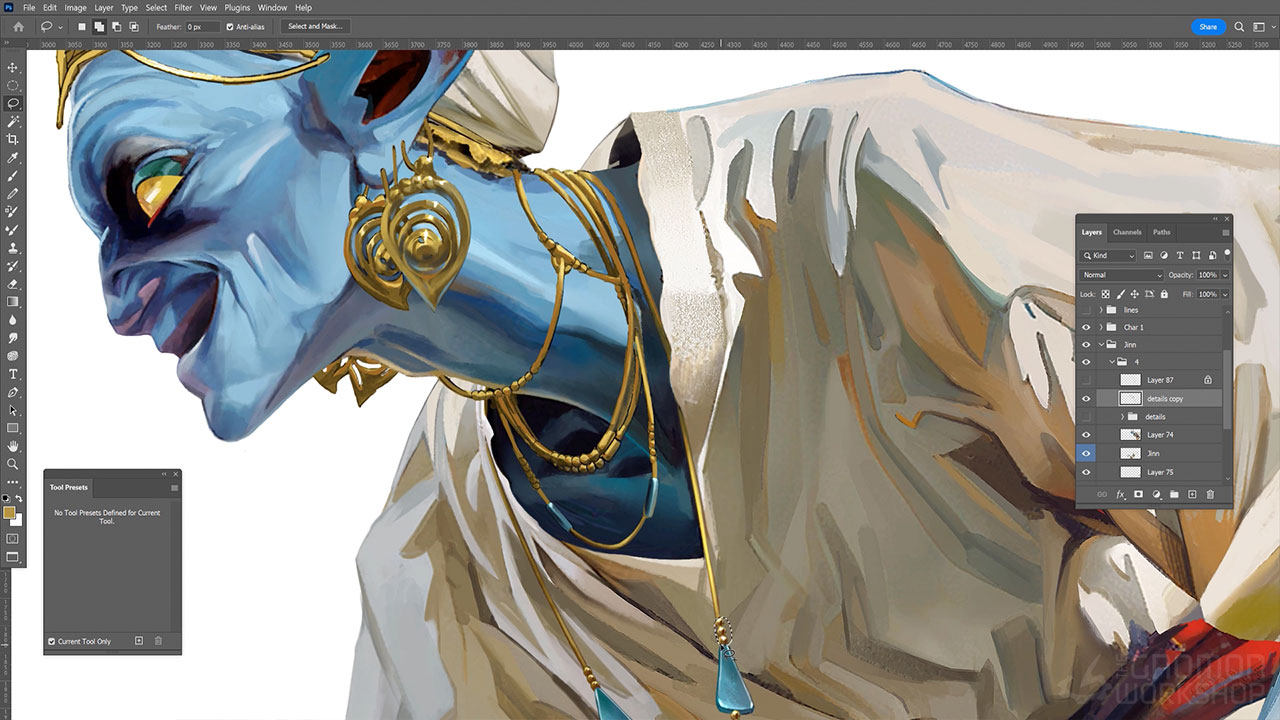
Task: Hide Layer 75
Action: click(x=1086, y=472)
